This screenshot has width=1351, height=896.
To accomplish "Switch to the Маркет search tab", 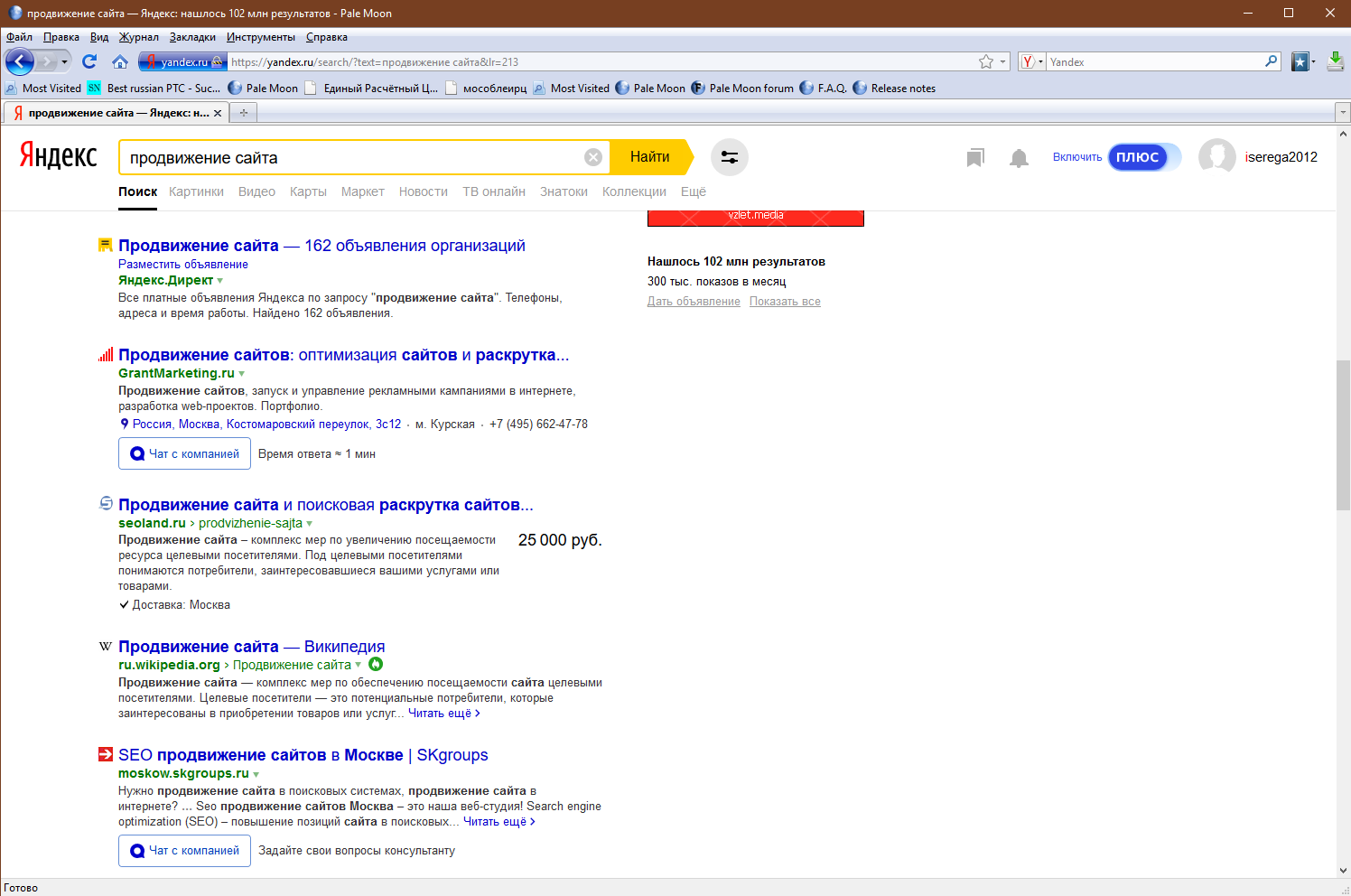I will (363, 191).
